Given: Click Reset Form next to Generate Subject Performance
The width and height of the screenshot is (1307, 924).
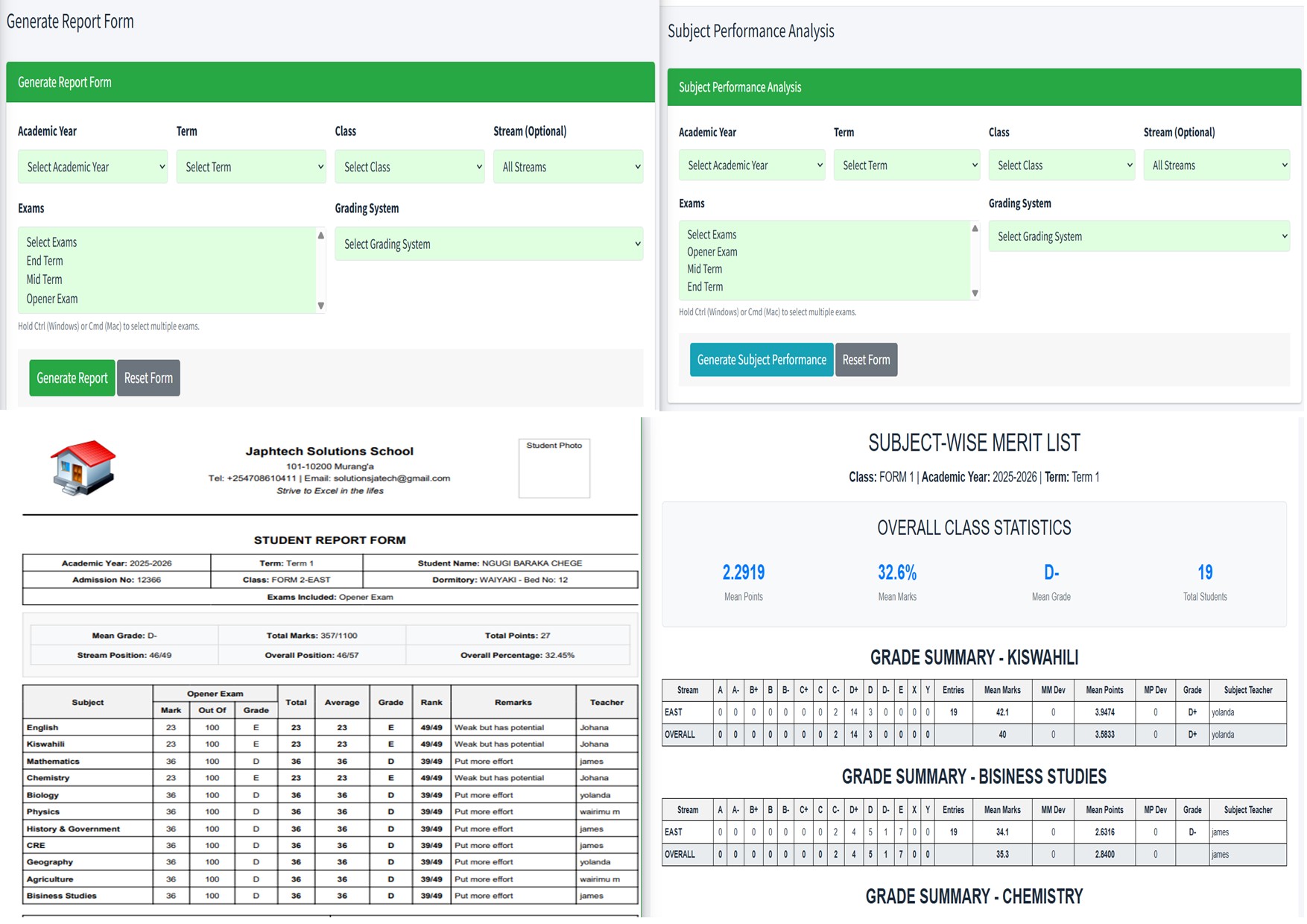Looking at the screenshot, I should [866, 360].
